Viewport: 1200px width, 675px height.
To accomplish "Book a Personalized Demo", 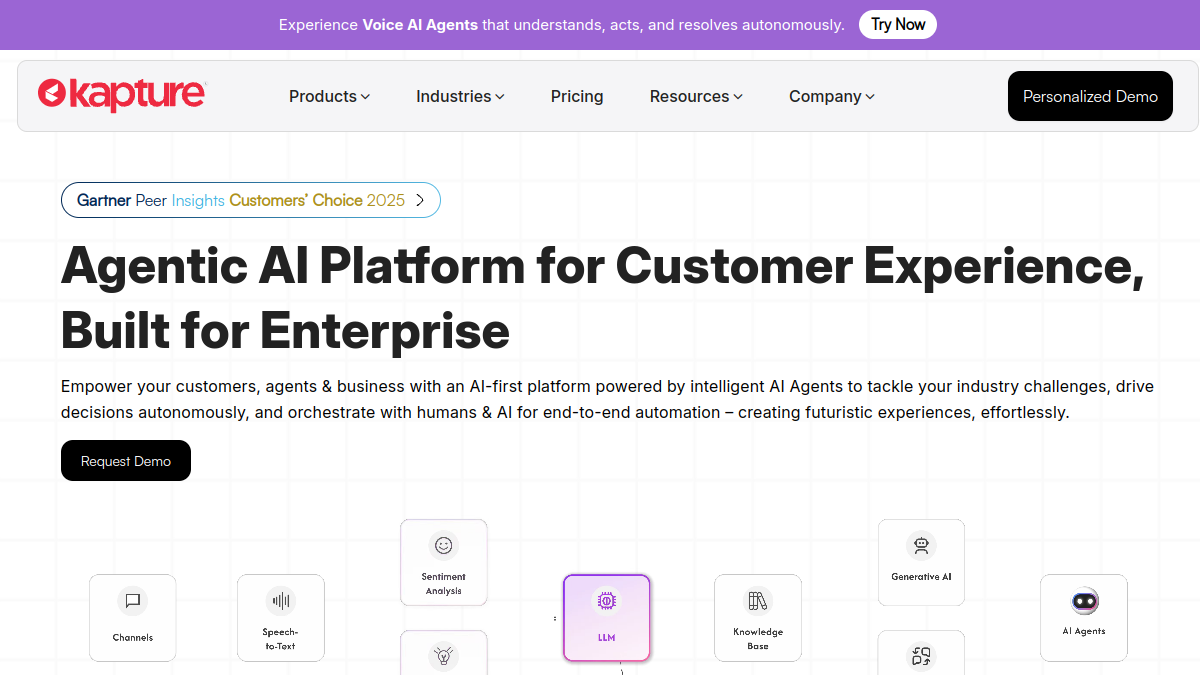I will coord(1090,96).
